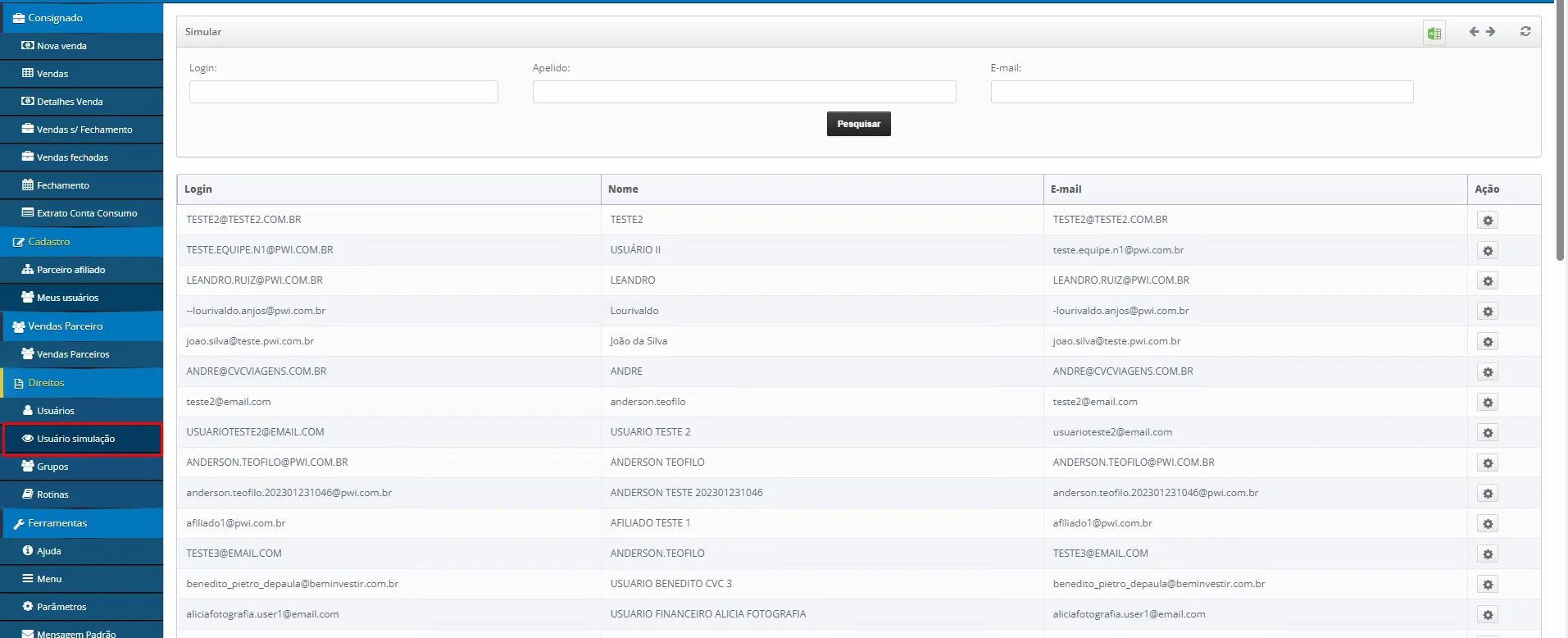Screen dimensions: 1568x638
Task: Click gear icon for Lourivaldo row
Action: [x=1487, y=312]
